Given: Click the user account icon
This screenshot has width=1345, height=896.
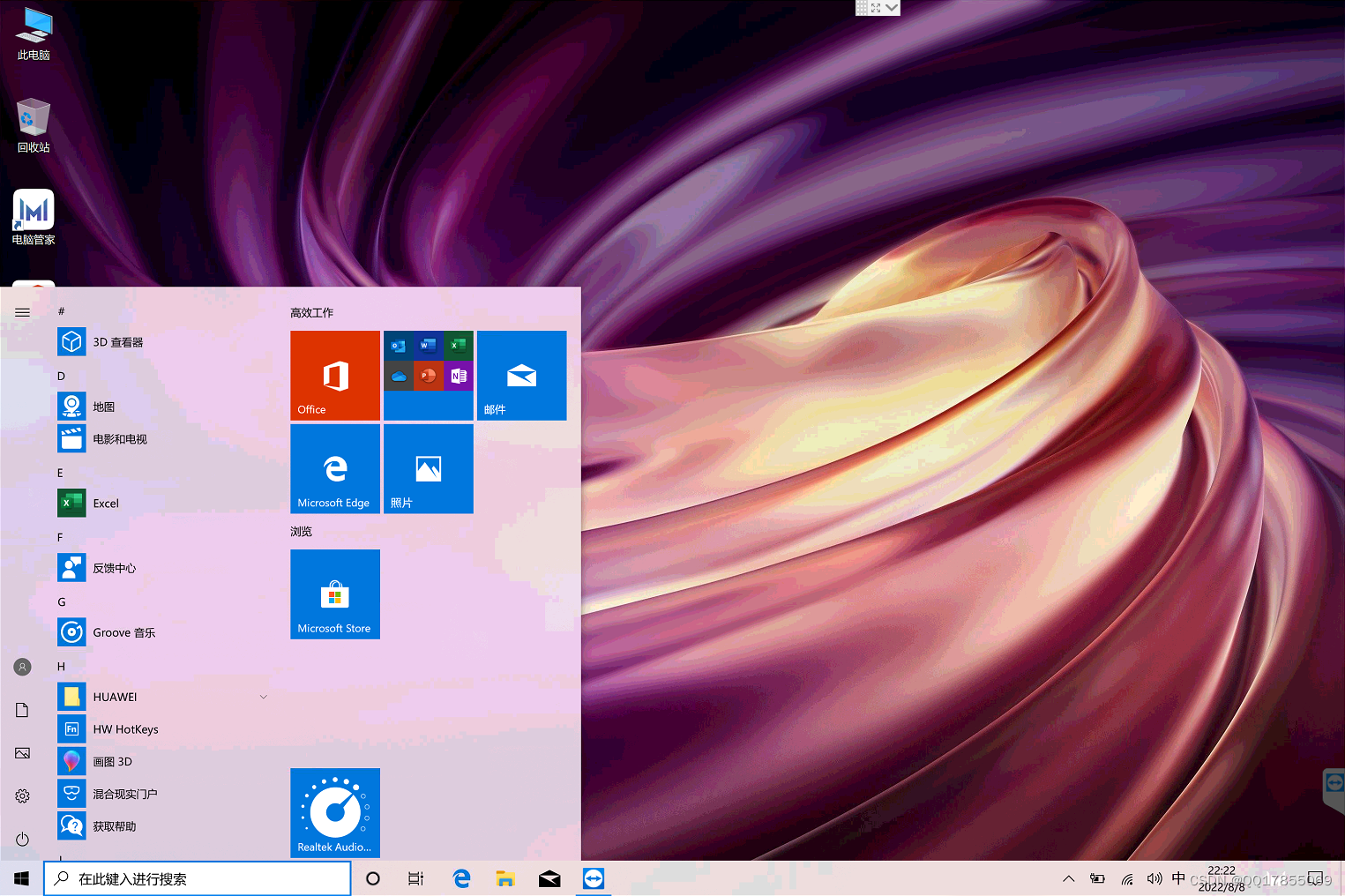Looking at the screenshot, I should click(22, 667).
